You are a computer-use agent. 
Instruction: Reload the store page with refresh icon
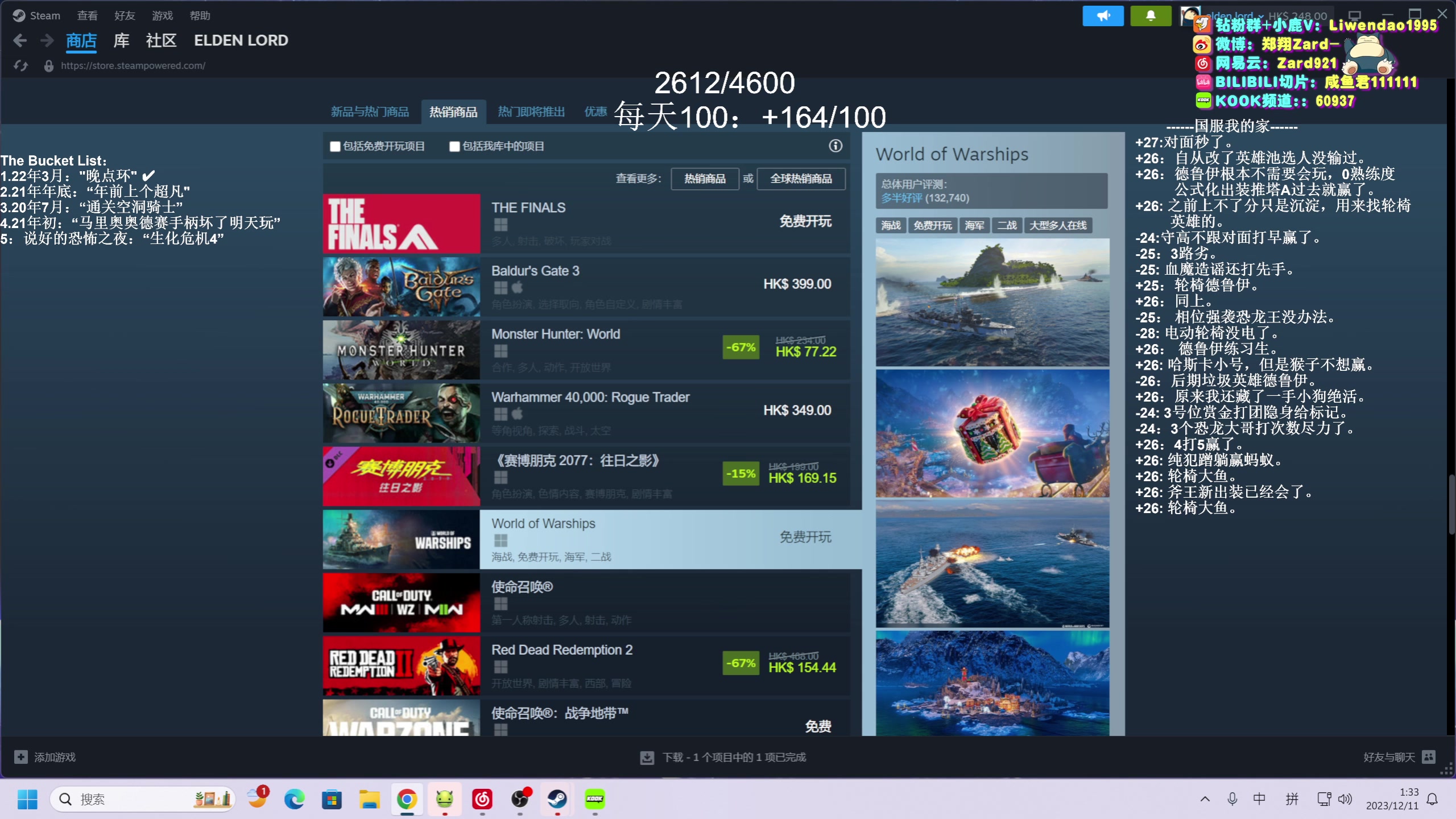coord(21,66)
